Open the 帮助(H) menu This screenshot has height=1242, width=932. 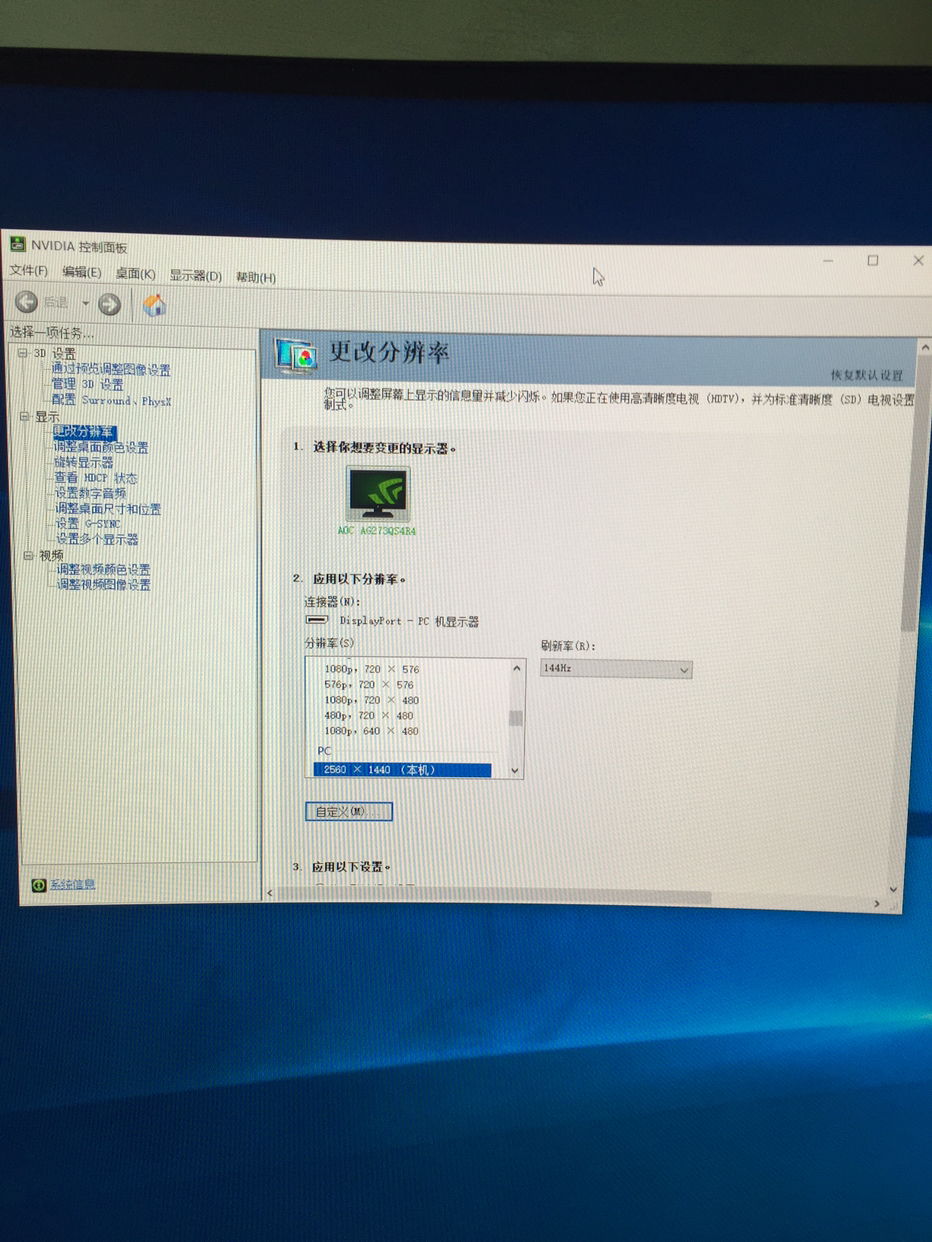click(253, 275)
